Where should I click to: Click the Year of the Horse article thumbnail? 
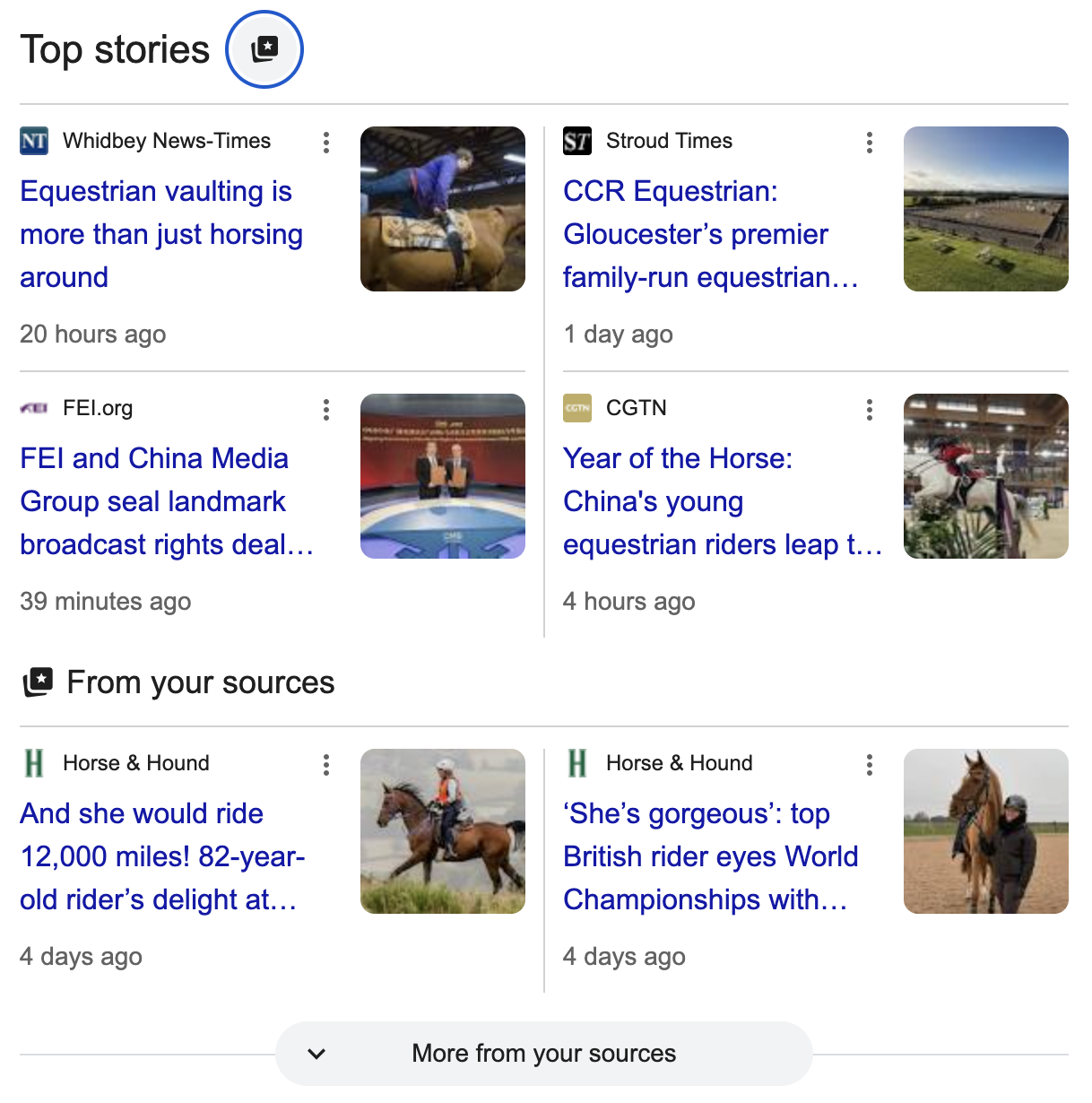(985, 476)
